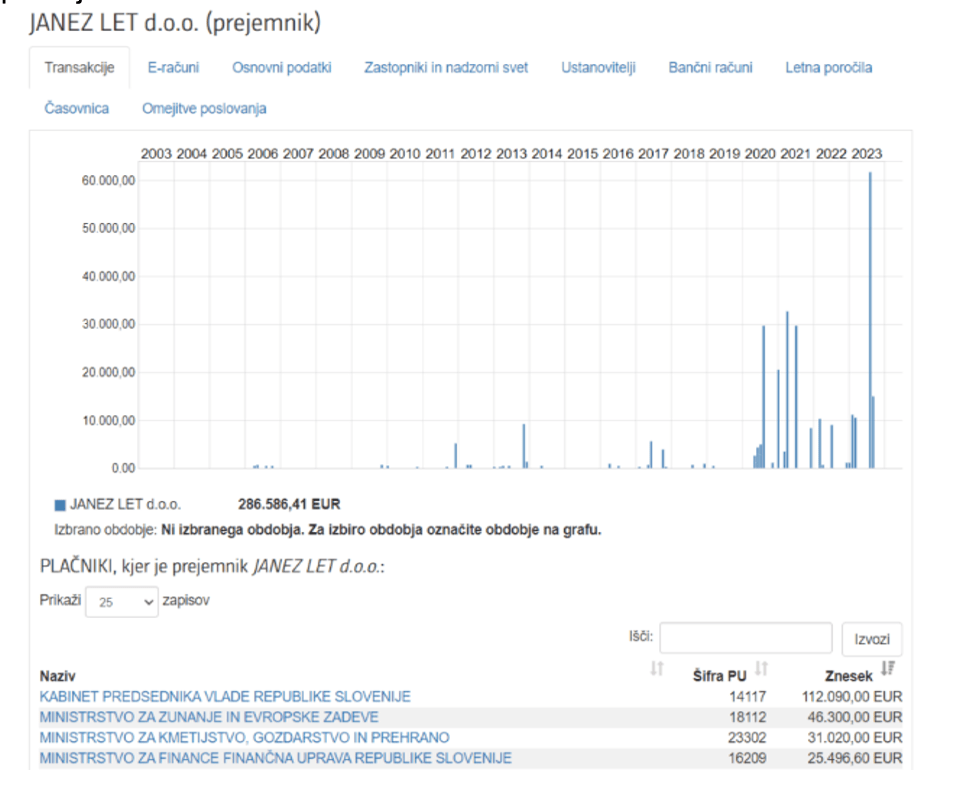Click the 2017 year label on chart
This screenshot has width=974, height=812.
(653, 153)
